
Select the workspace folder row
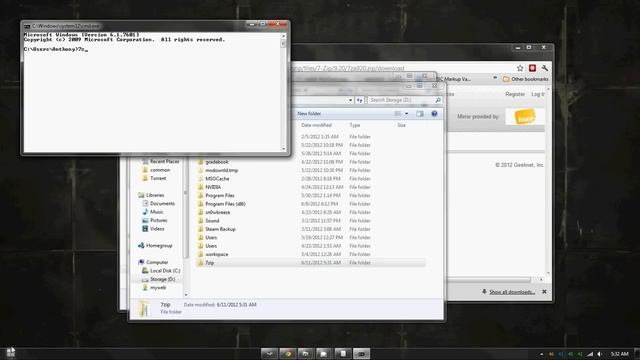tap(310, 254)
